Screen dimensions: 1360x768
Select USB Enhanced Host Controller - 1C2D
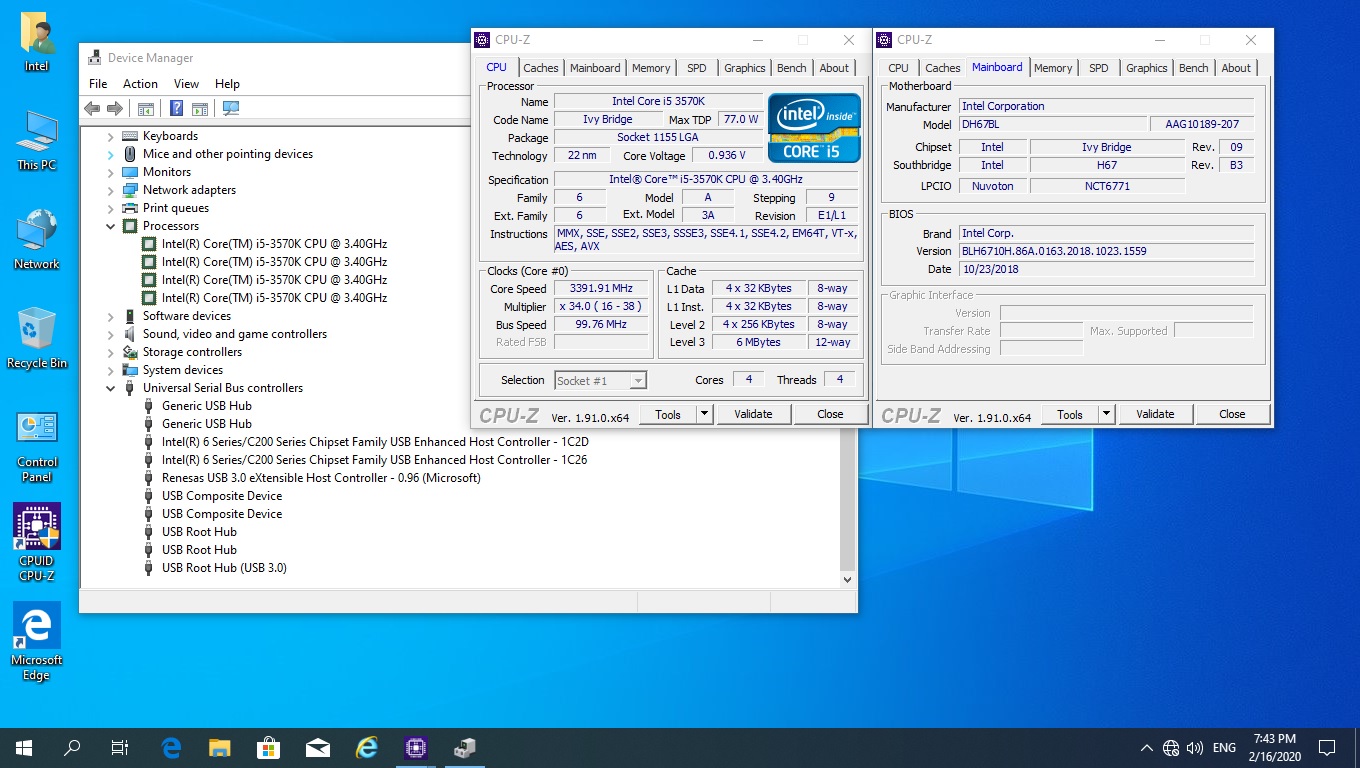(375, 442)
